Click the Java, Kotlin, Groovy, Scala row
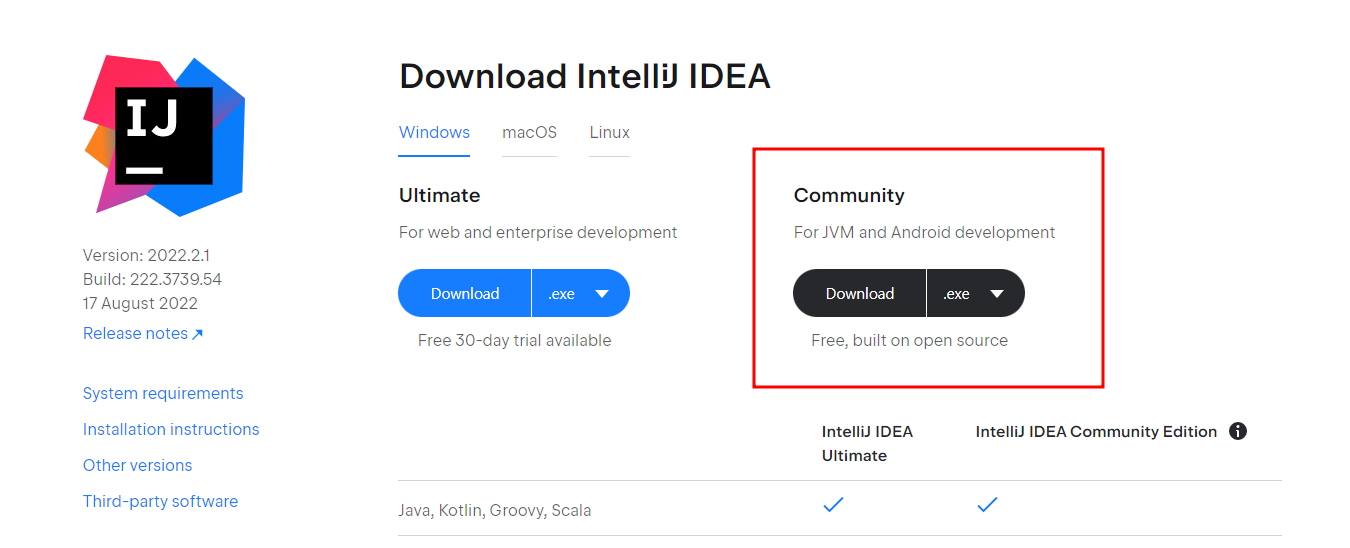Image resolution: width=1350 pixels, height=548 pixels. point(839,508)
